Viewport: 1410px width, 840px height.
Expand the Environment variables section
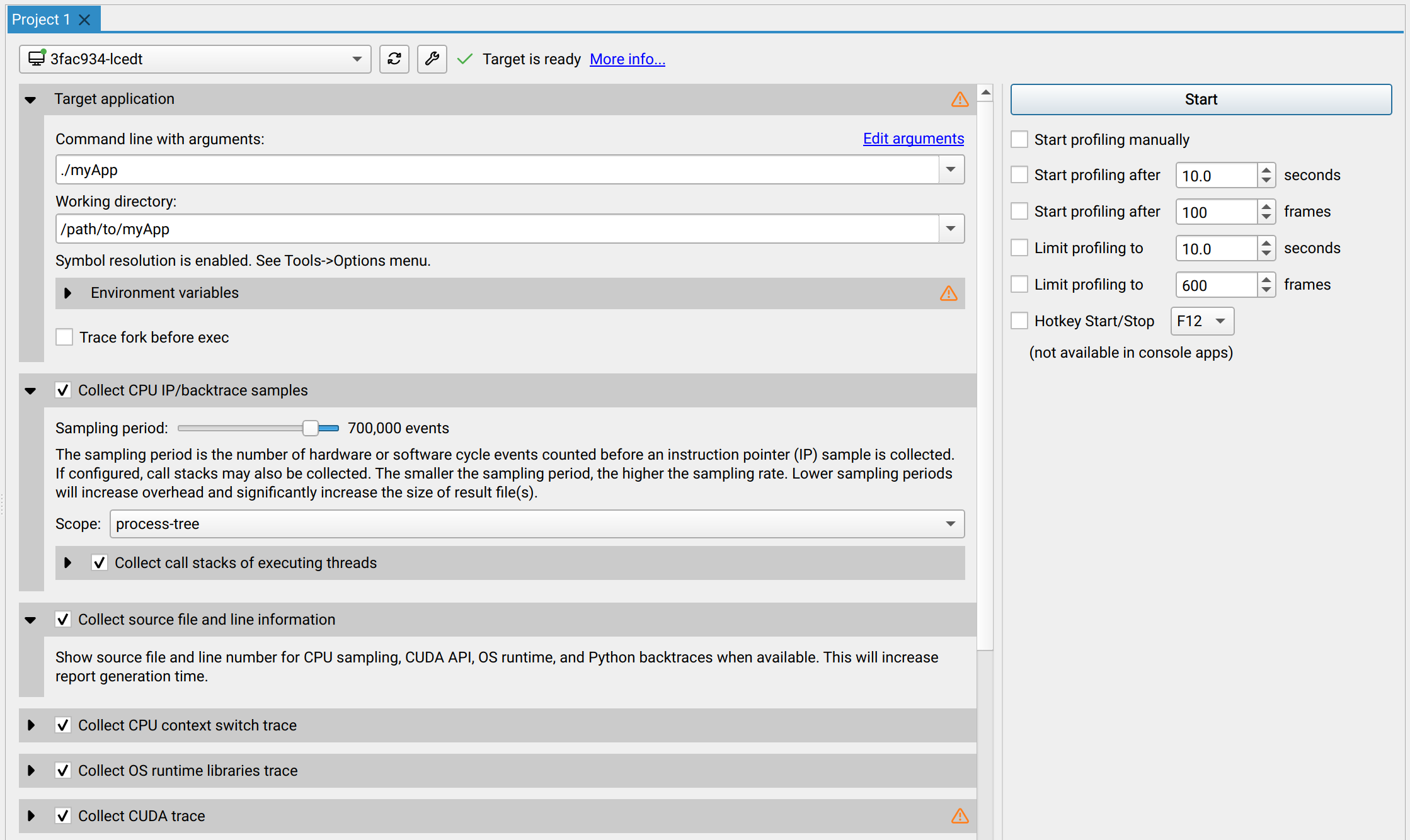[67, 293]
